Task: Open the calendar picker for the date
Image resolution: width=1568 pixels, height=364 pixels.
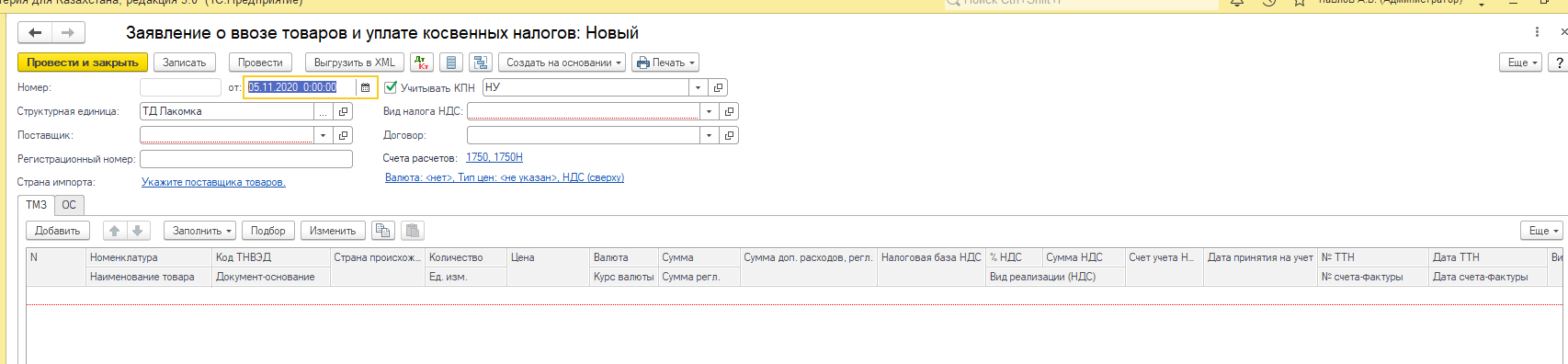Action: [365, 87]
